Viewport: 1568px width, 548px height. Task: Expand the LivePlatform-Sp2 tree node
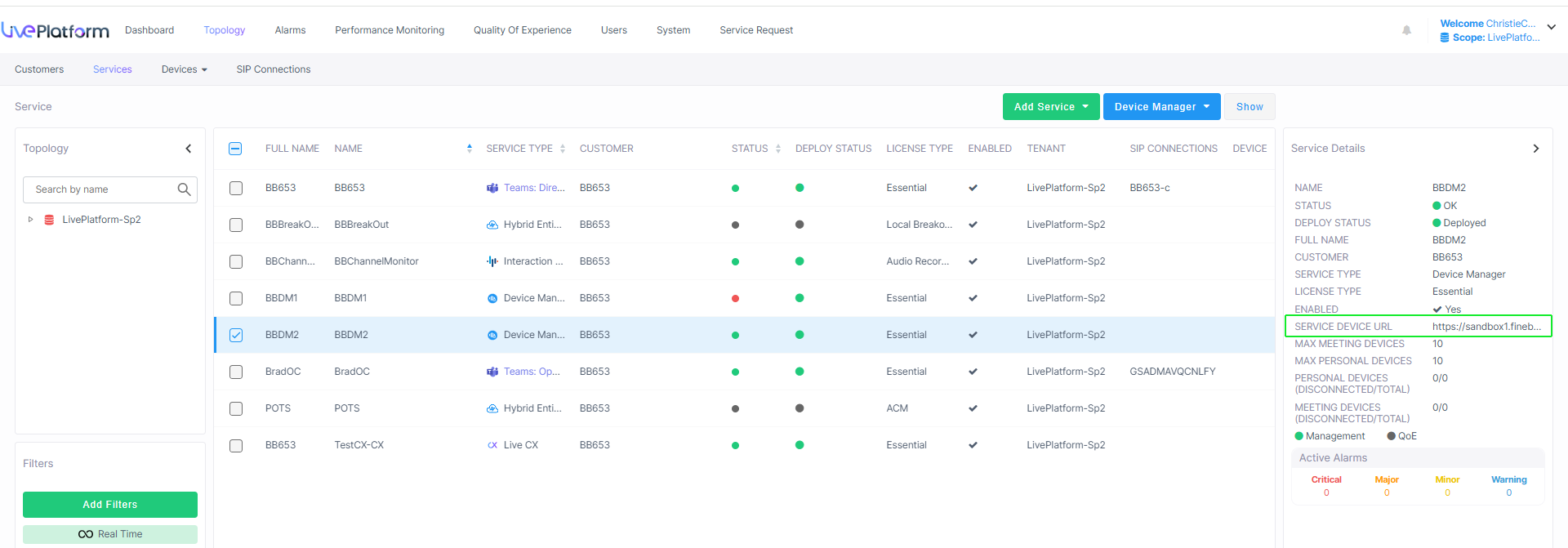click(30, 220)
